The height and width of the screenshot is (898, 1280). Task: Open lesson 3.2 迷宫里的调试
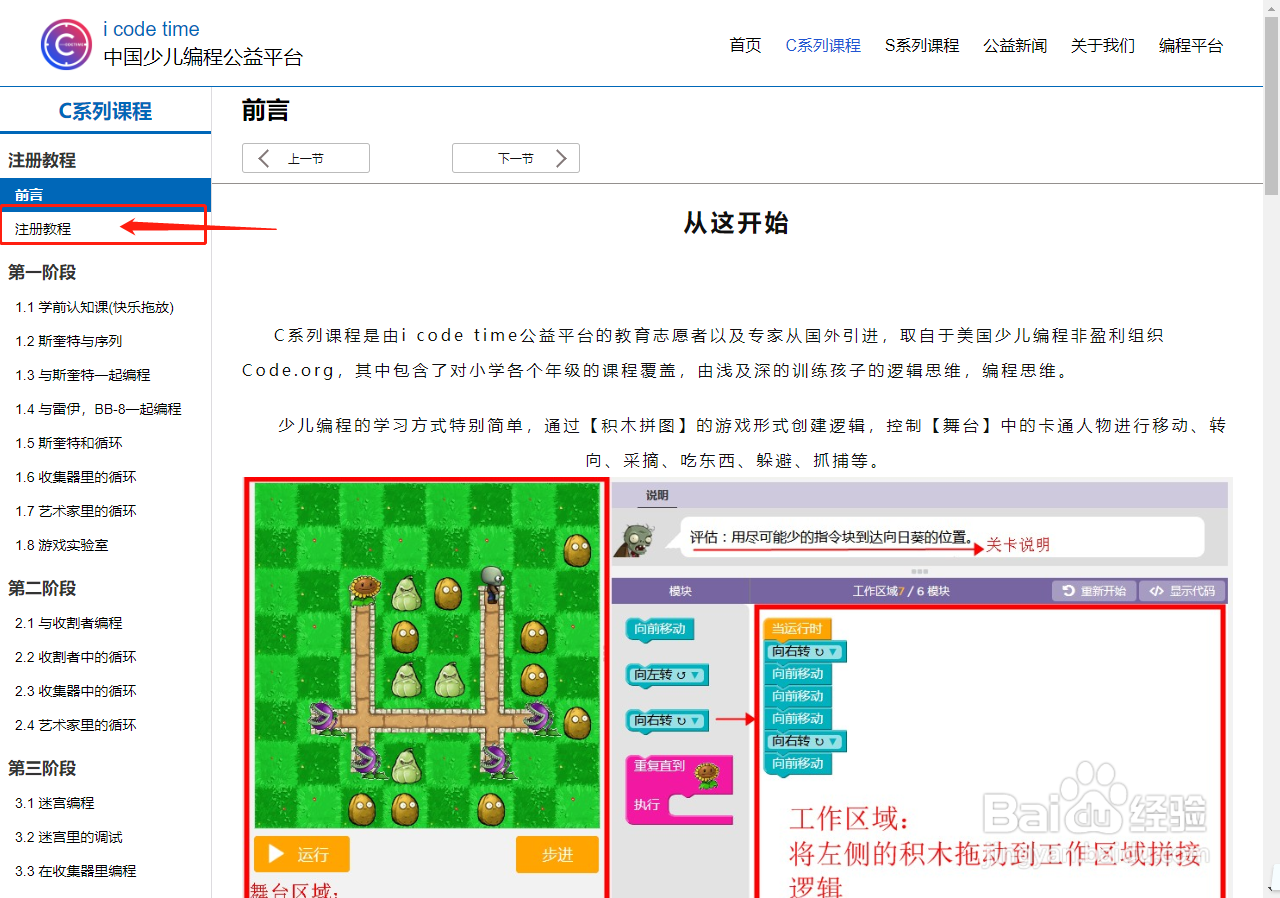(x=68, y=837)
